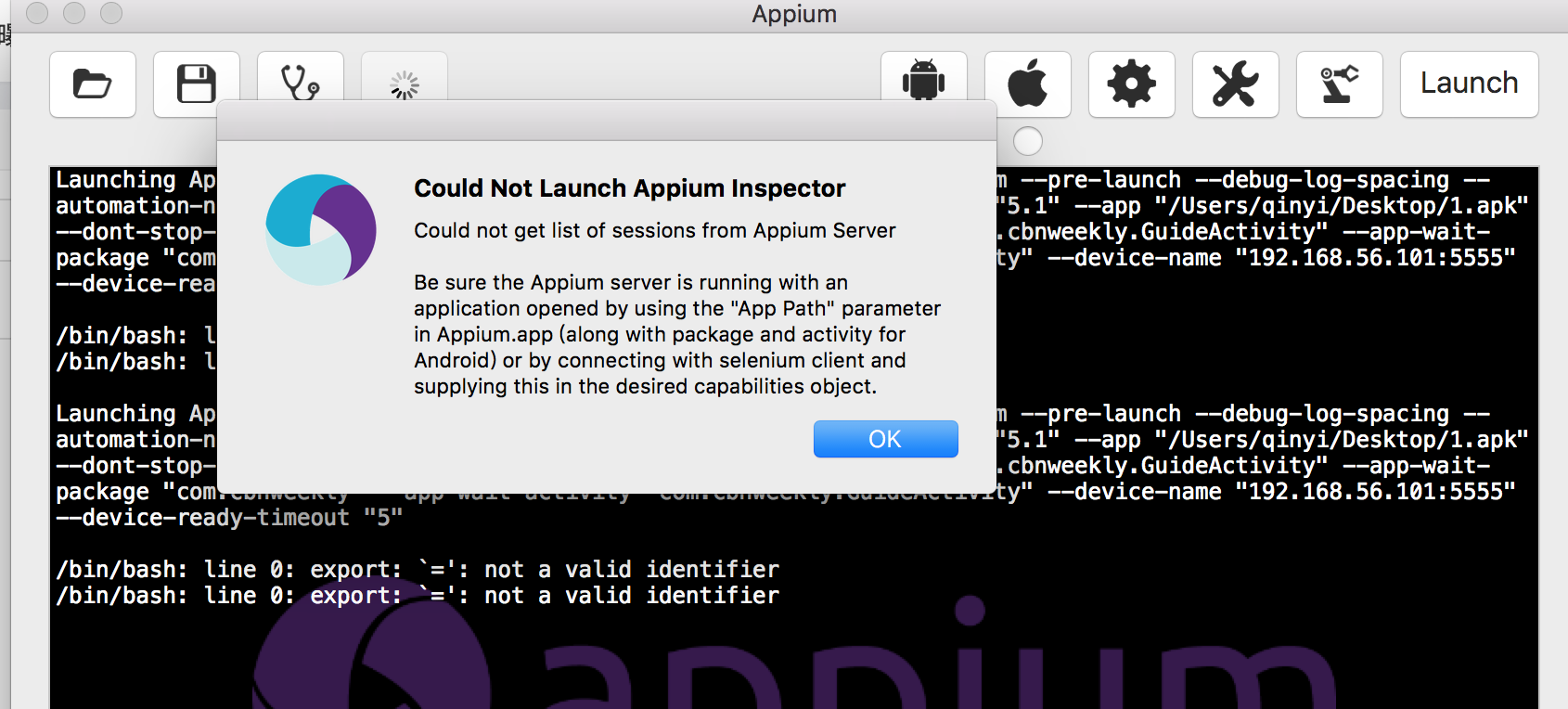The image size is (1568, 709).
Task: Open iOS settings Apple icon
Action: 1028,84
